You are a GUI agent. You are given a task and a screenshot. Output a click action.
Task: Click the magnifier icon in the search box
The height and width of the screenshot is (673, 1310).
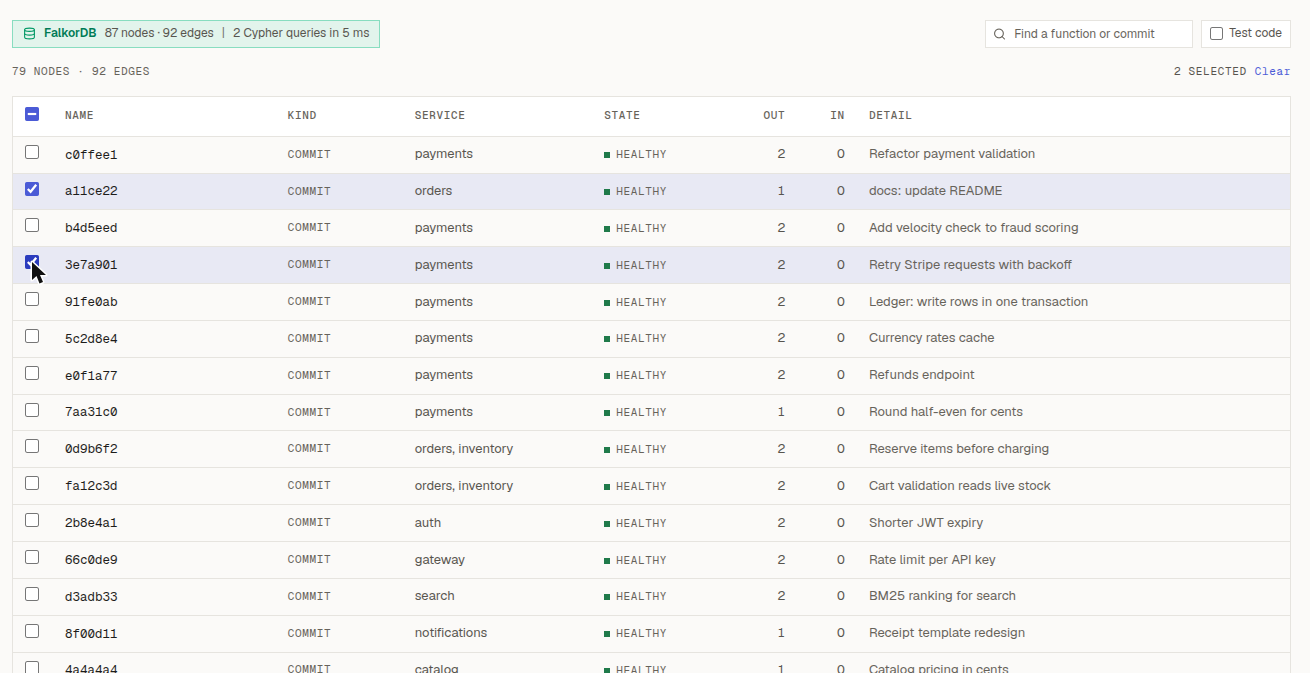pyautogui.click(x=999, y=34)
